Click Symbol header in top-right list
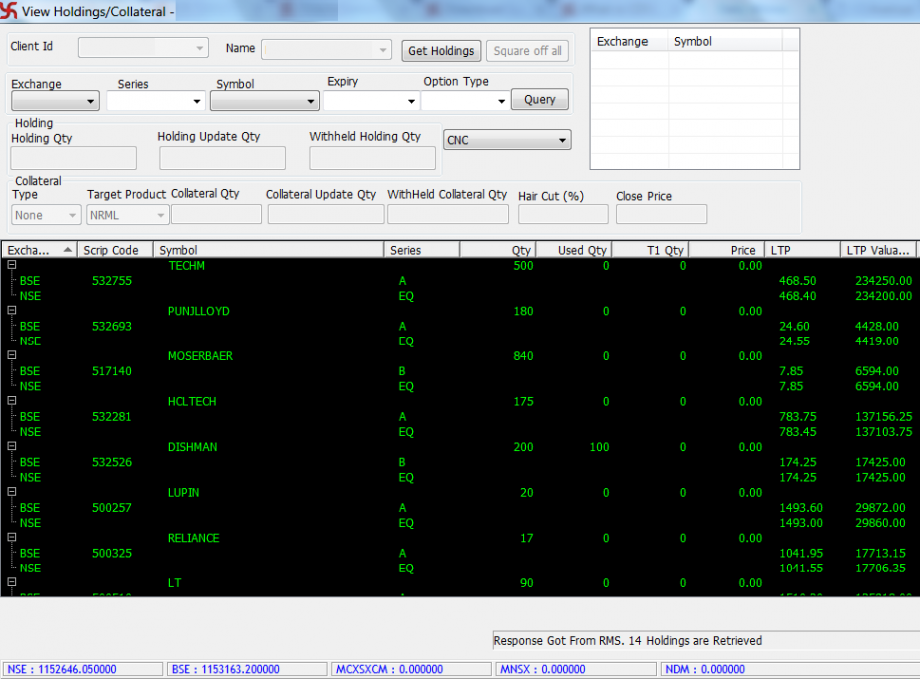Viewport: 920px width, 679px height. (725, 42)
